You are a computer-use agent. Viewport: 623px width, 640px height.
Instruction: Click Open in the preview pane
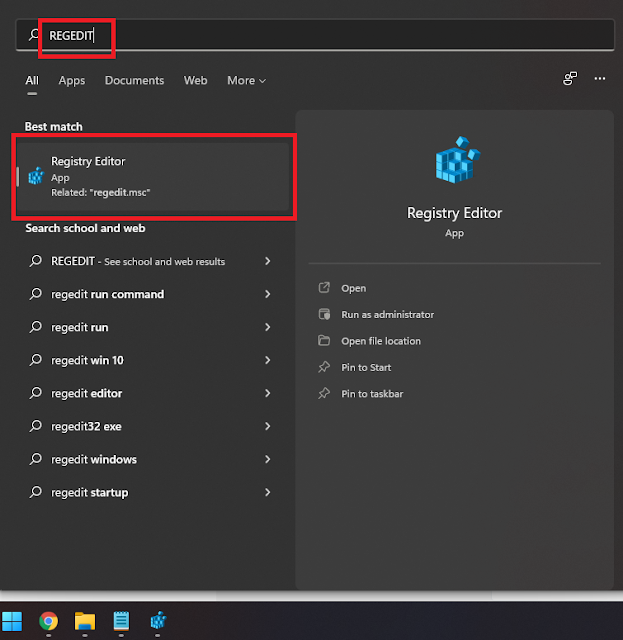pyautogui.click(x=354, y=288)
